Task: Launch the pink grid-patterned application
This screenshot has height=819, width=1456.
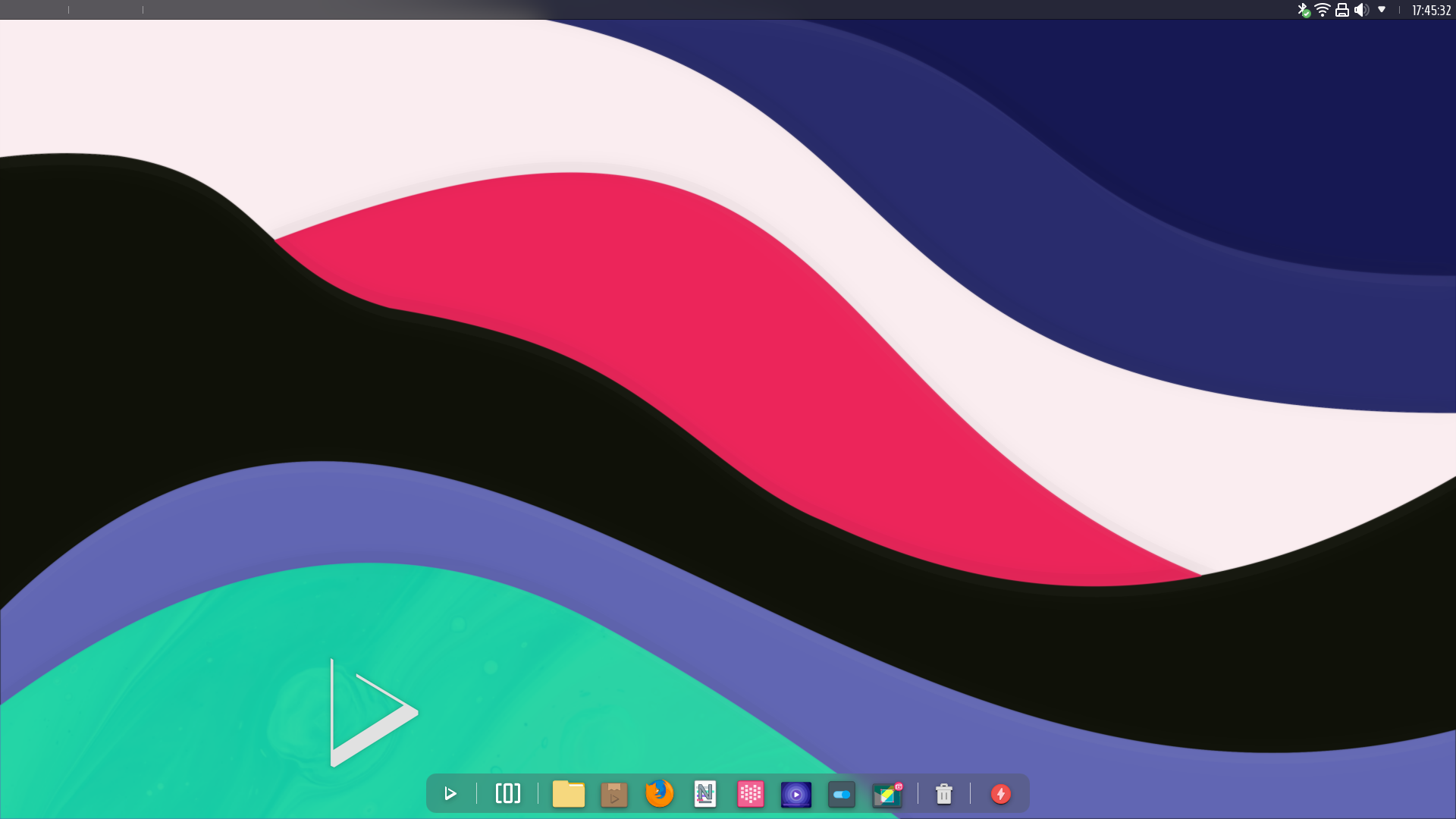Action: click(750, 794)
